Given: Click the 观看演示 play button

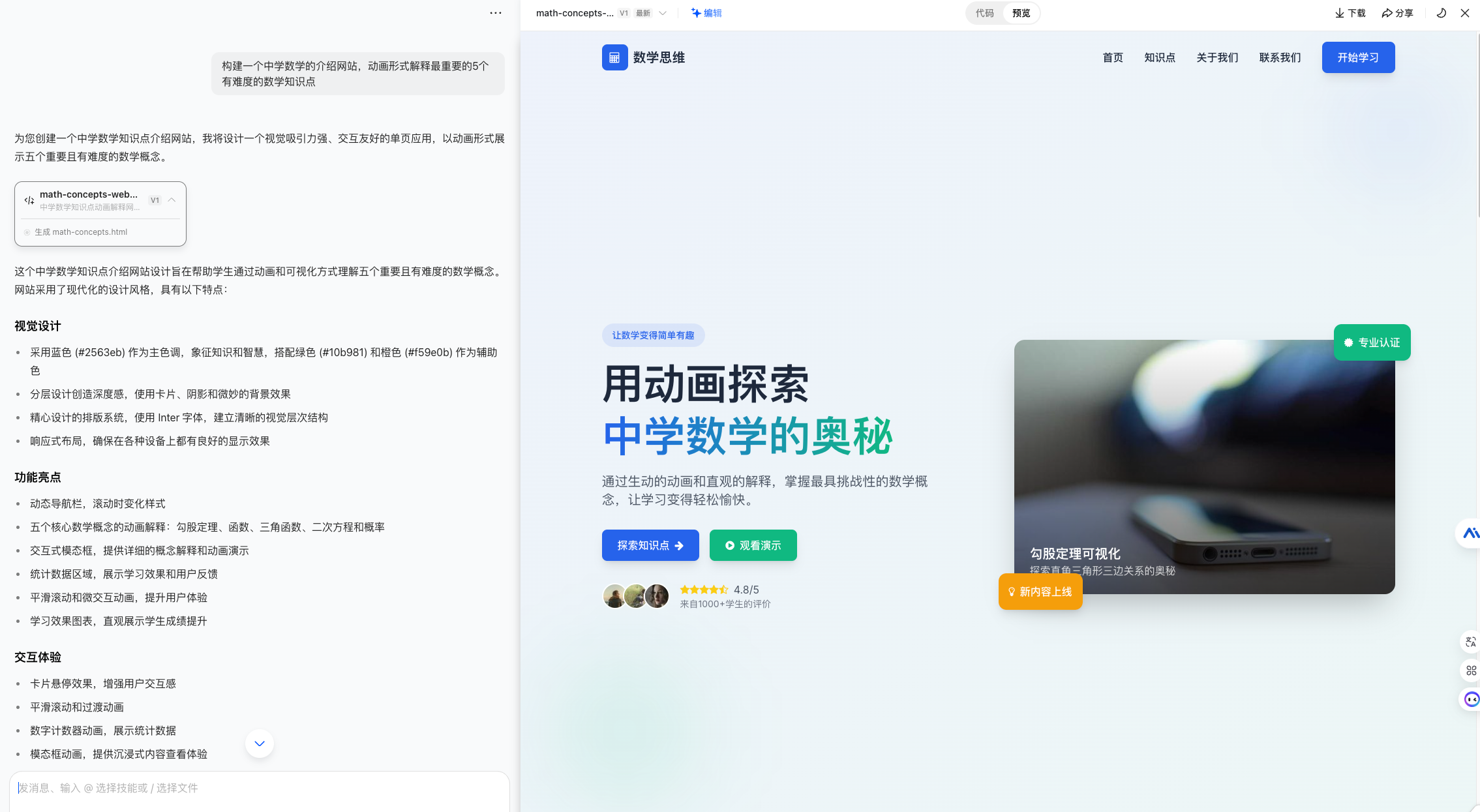Looking at the screenshot, I should click(753, 545).
